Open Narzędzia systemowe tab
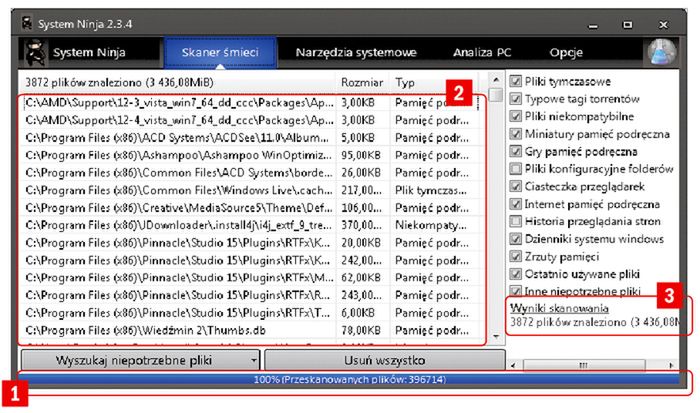 356,53
